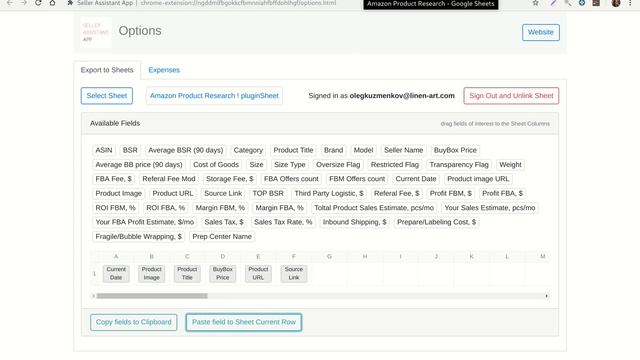Viewport: 640px width, 360px height.
Task: Open the Website link button
Action: coord(541,32)
